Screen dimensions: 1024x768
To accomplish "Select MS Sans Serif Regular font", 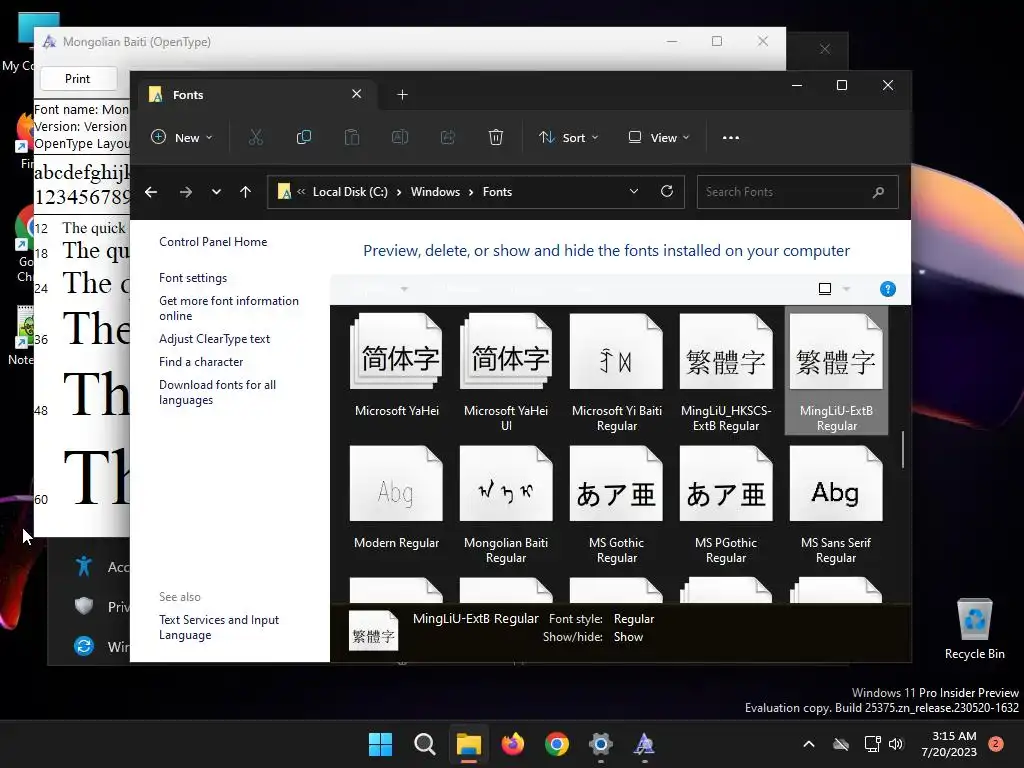I will [x=836, y=504].
